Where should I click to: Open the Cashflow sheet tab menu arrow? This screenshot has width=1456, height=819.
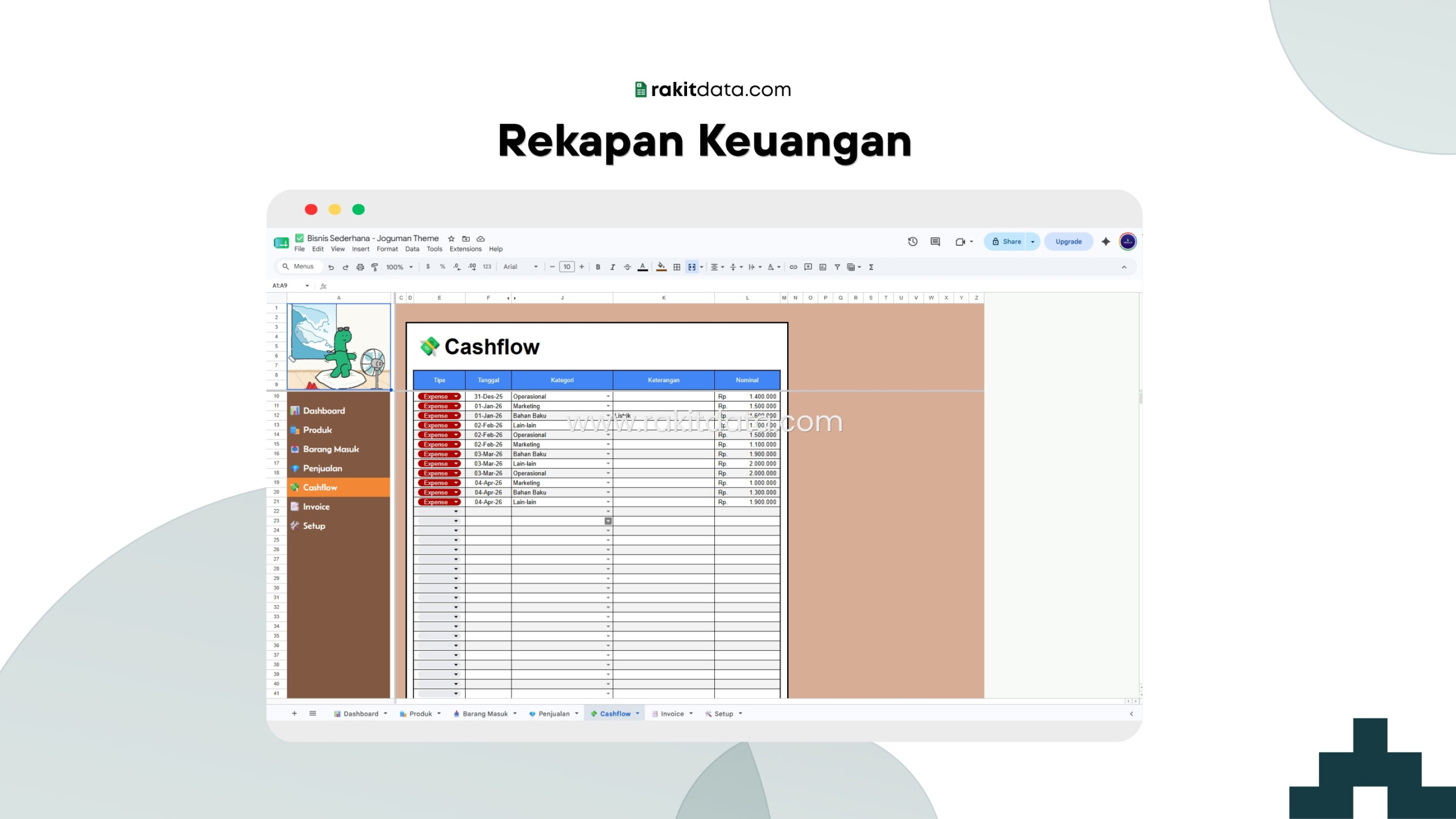pyautogui.click(x=638, y=714)
